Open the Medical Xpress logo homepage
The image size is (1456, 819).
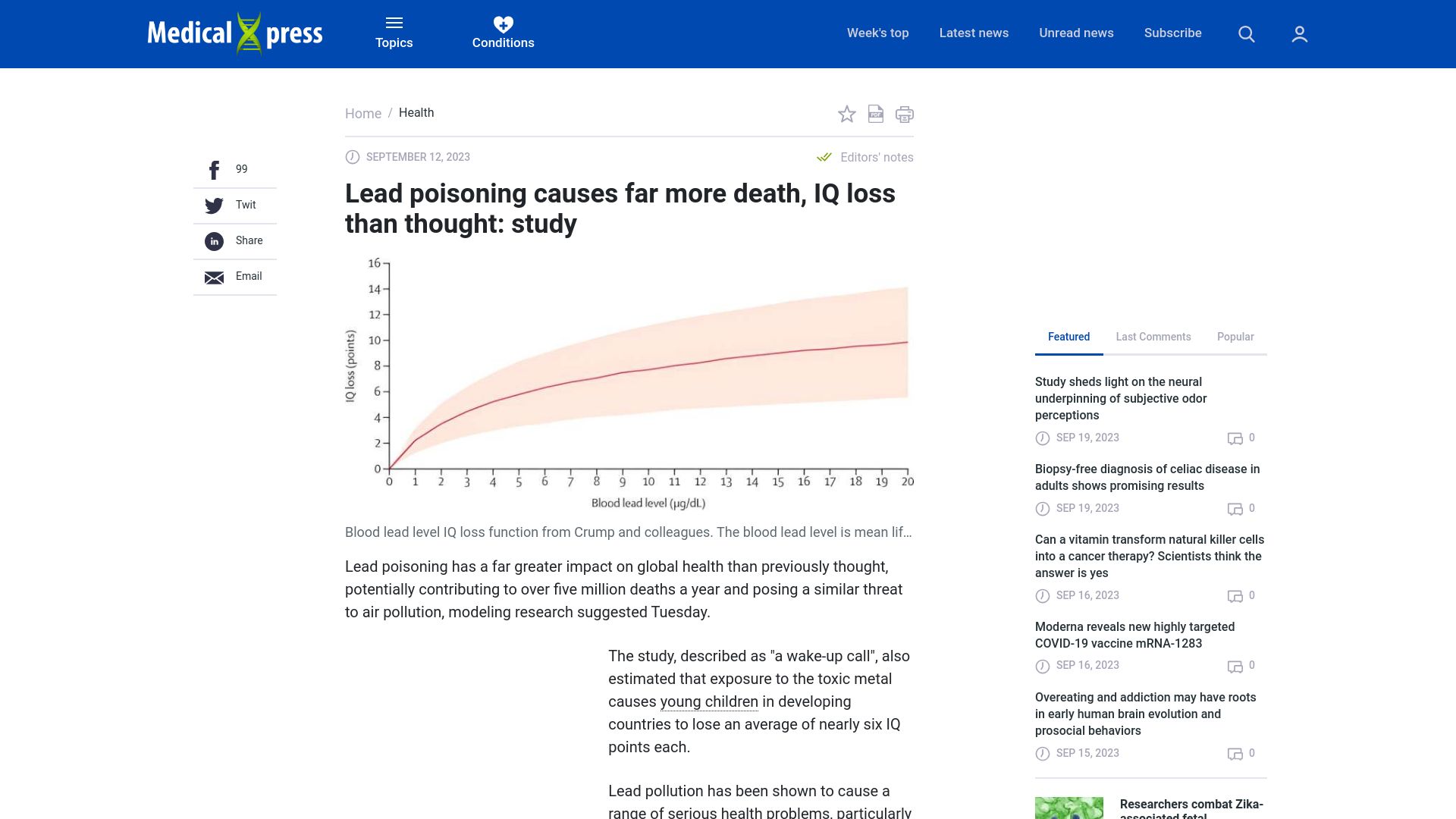point(235,34)
